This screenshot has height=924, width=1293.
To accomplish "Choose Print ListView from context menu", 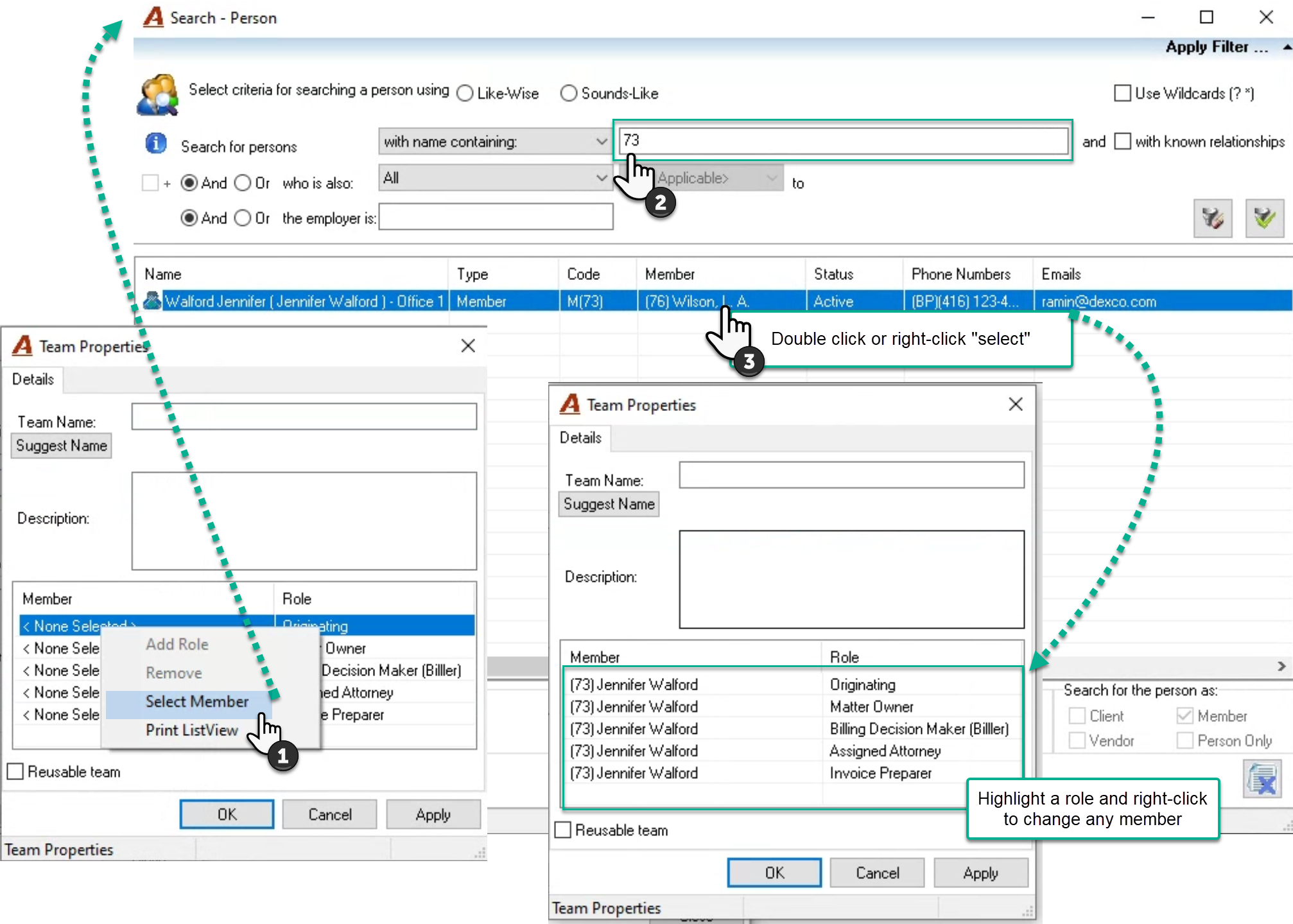I will tap(191, 730).
